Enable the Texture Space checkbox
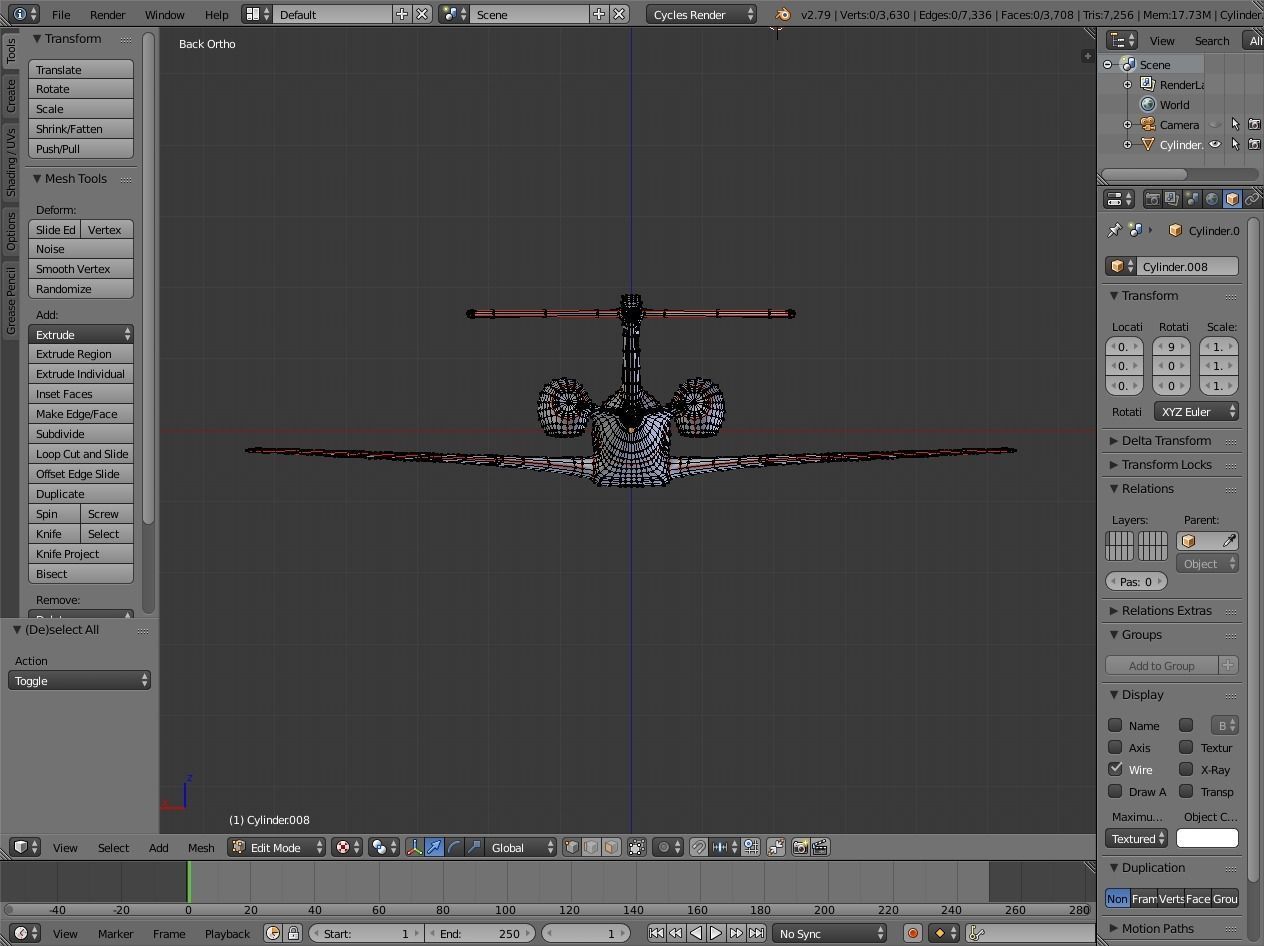This screenshot has width=1264, height=946. point(1186,747)
